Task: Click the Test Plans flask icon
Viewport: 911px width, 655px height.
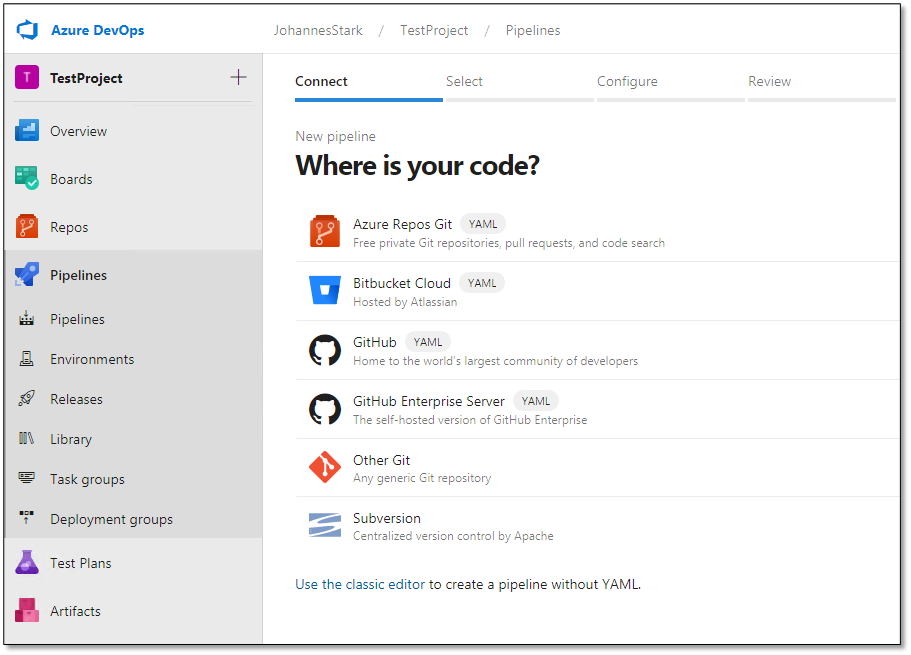Action: click(x=27, y=563)
